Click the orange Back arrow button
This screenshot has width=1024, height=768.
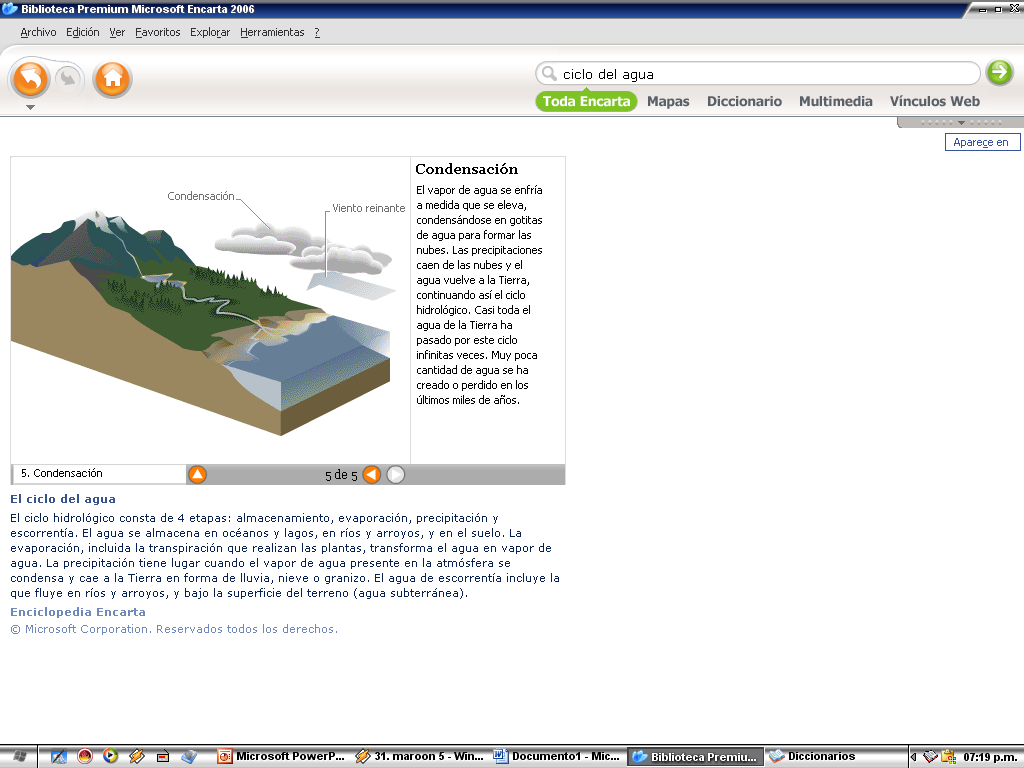(30, 78)
